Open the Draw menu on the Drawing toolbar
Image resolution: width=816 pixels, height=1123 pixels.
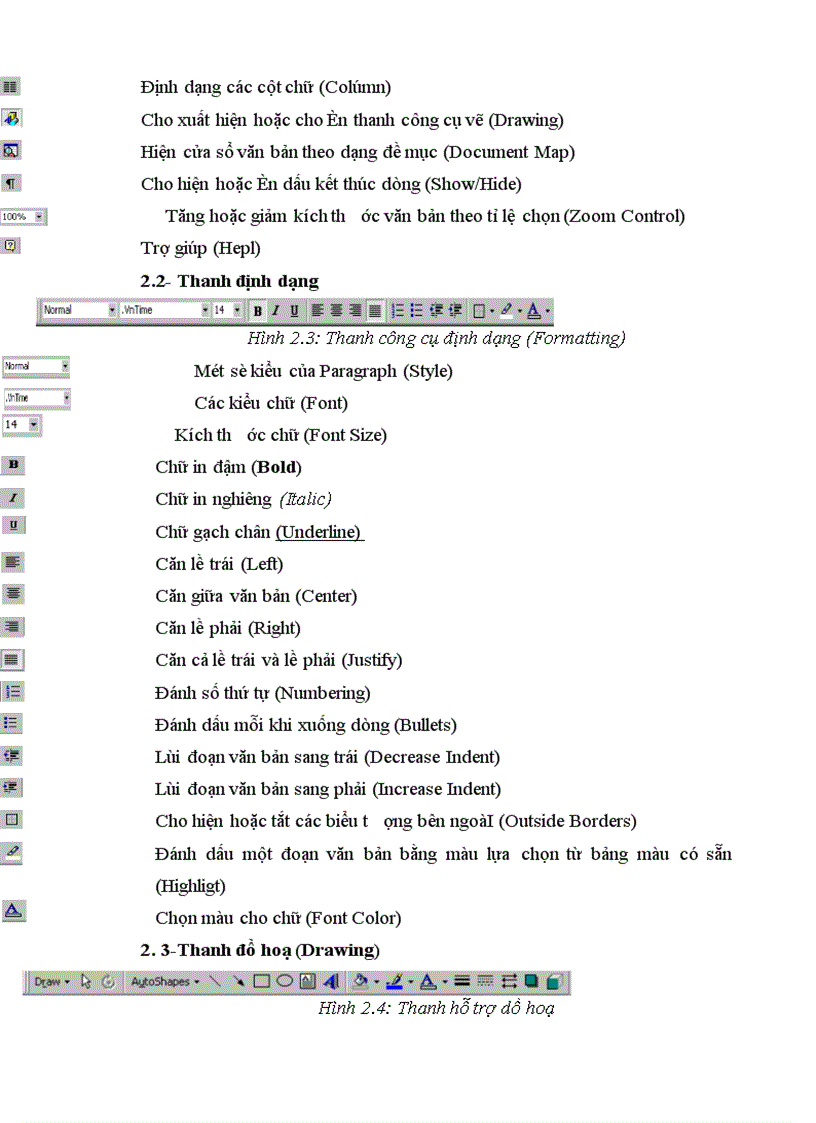(x=46, y=981)
